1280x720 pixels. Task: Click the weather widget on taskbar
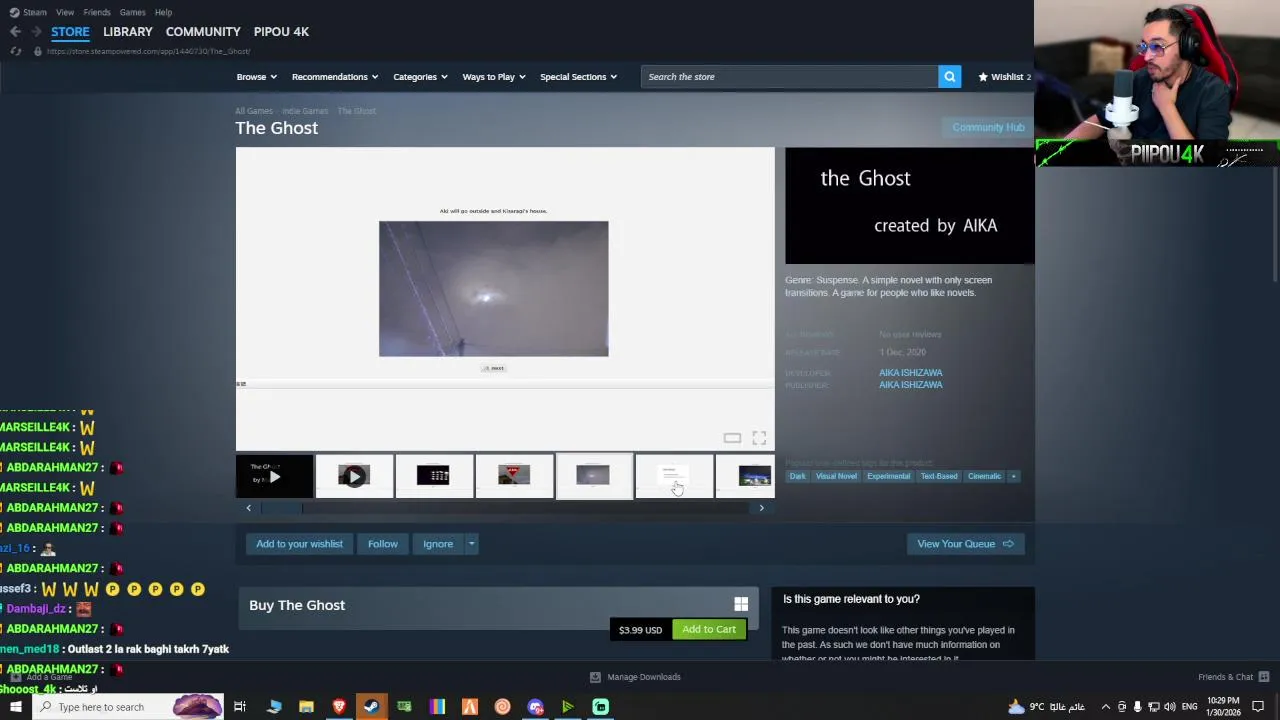(x=1045, y=707)
